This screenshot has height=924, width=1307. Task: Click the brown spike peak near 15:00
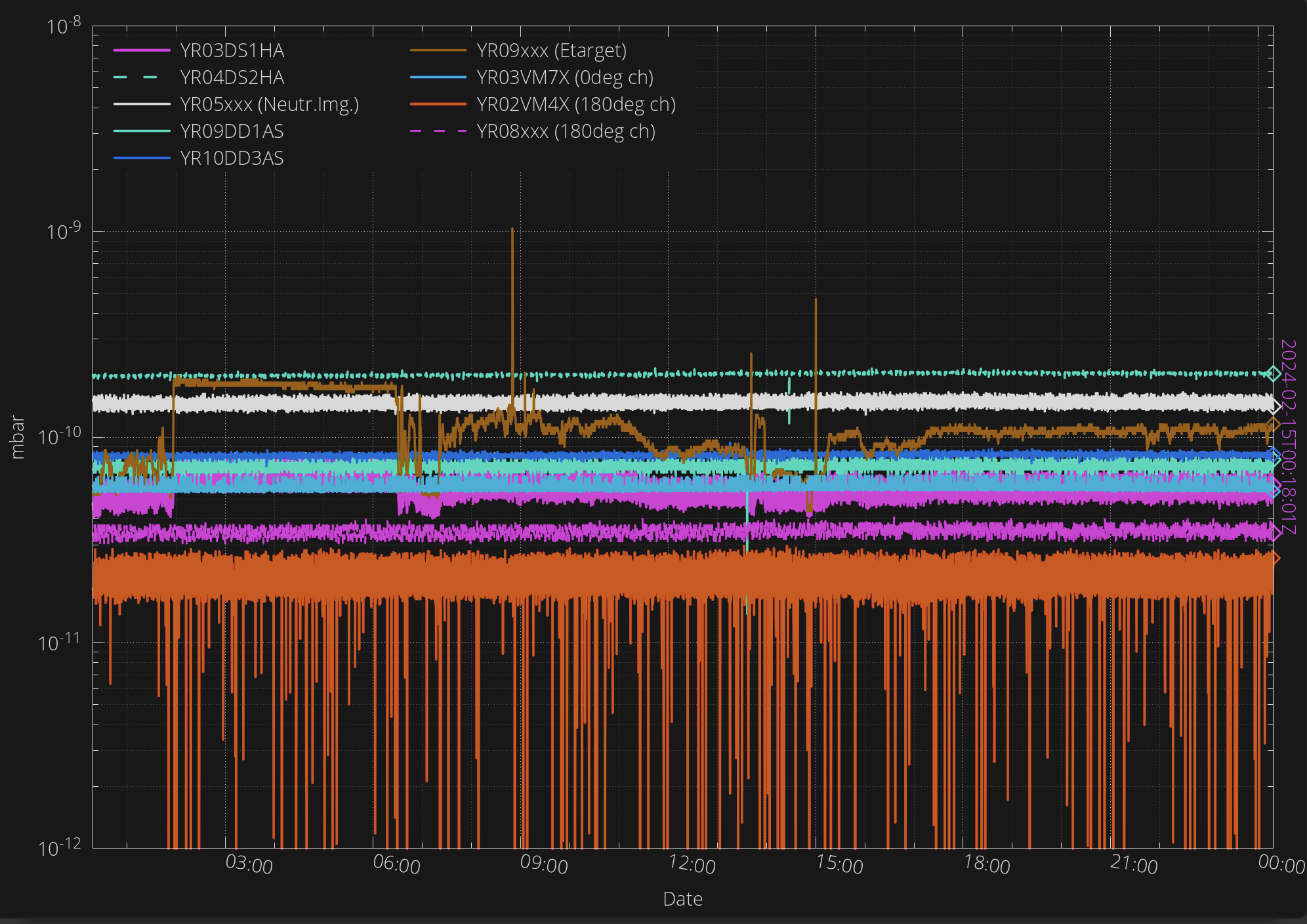point(816,301)
